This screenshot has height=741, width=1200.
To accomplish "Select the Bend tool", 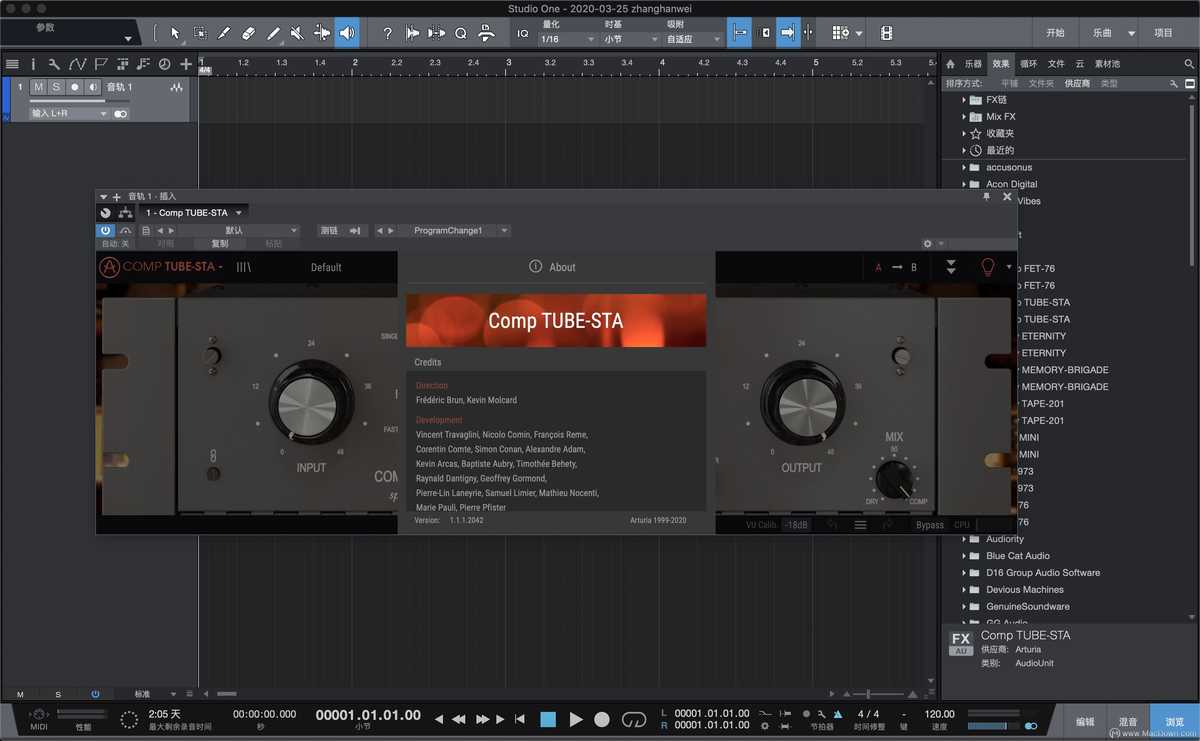I will tap(322, 33).
